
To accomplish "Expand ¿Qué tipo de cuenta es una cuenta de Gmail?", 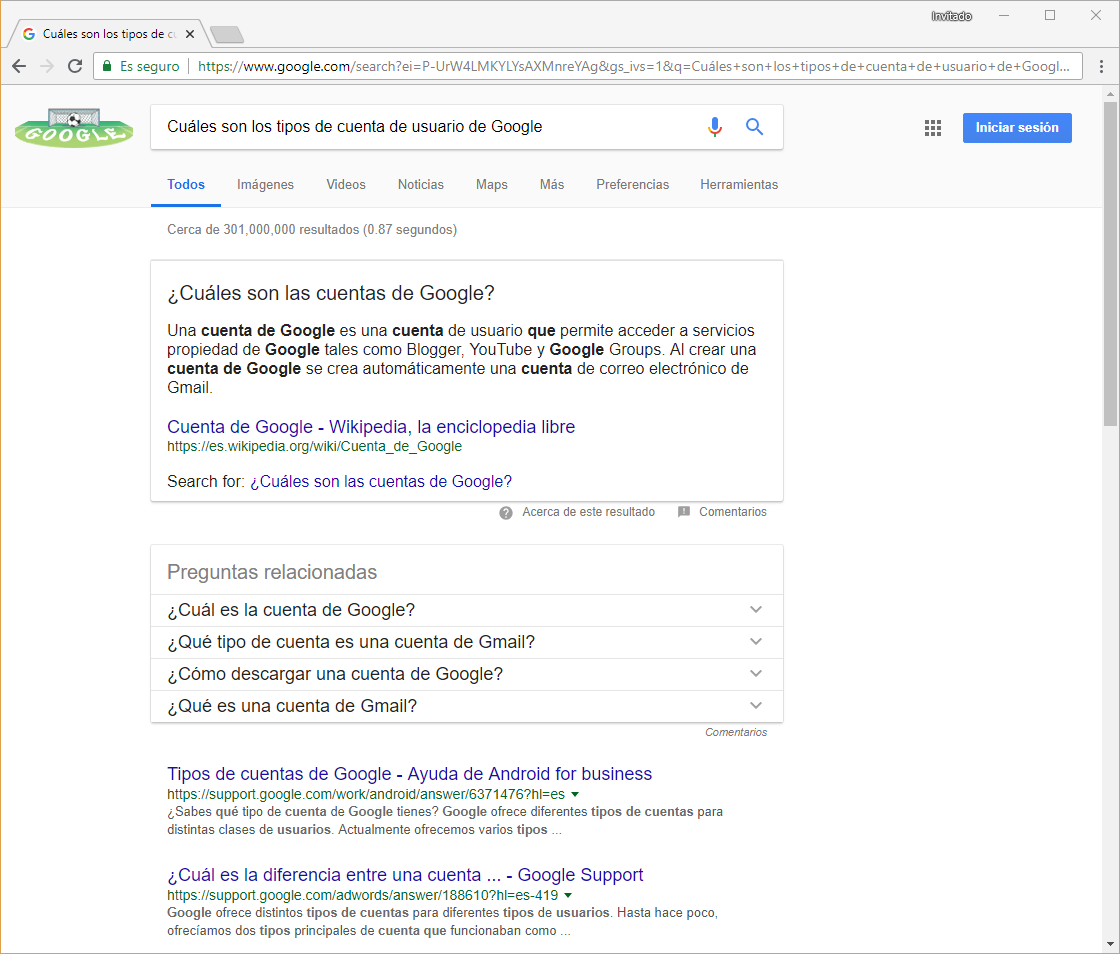I will click(x=467, y=643).
